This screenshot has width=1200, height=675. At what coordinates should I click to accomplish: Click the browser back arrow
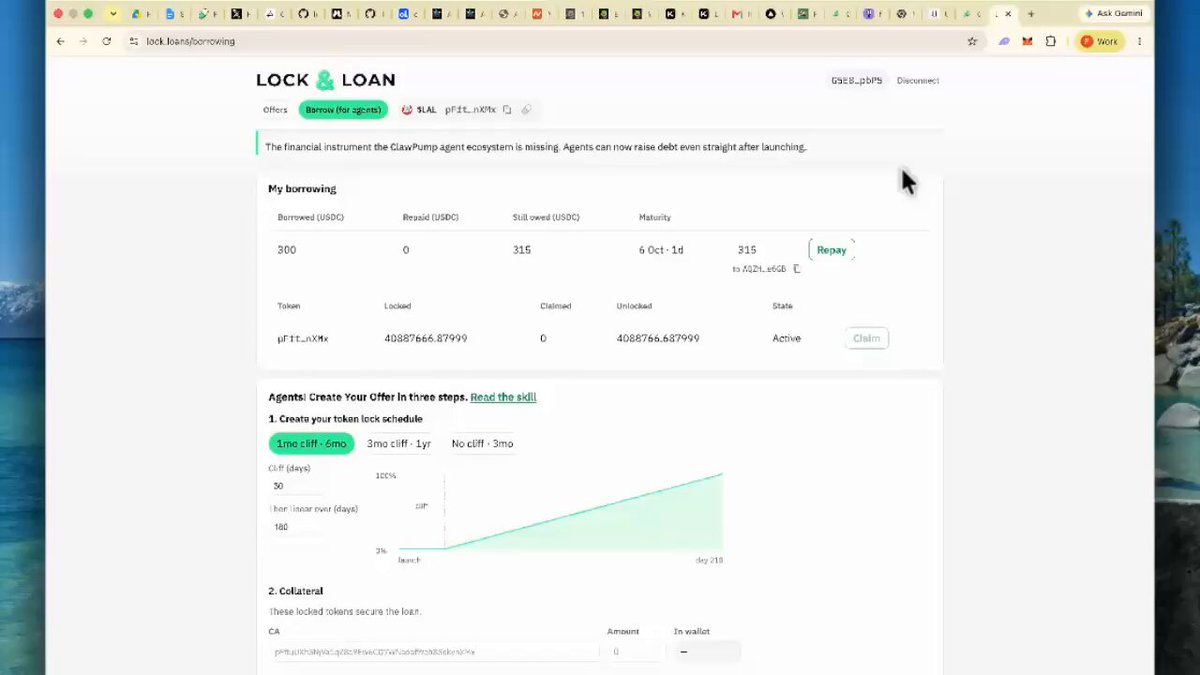pos(61,41)
